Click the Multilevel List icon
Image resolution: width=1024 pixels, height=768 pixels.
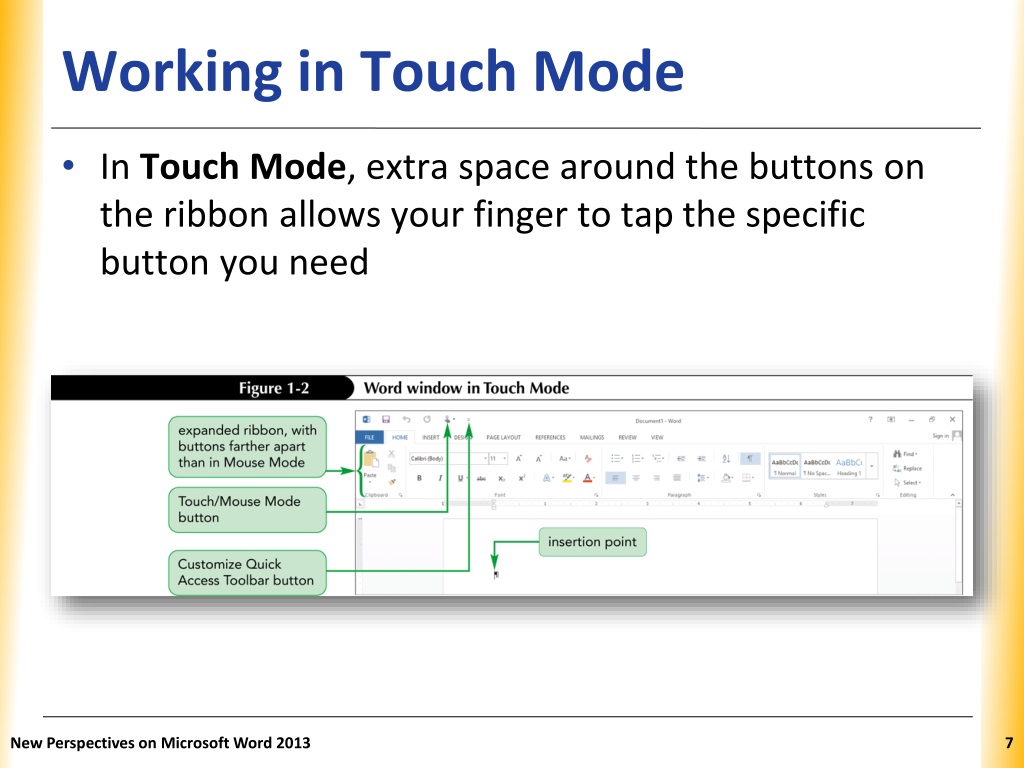click(658, 458)
